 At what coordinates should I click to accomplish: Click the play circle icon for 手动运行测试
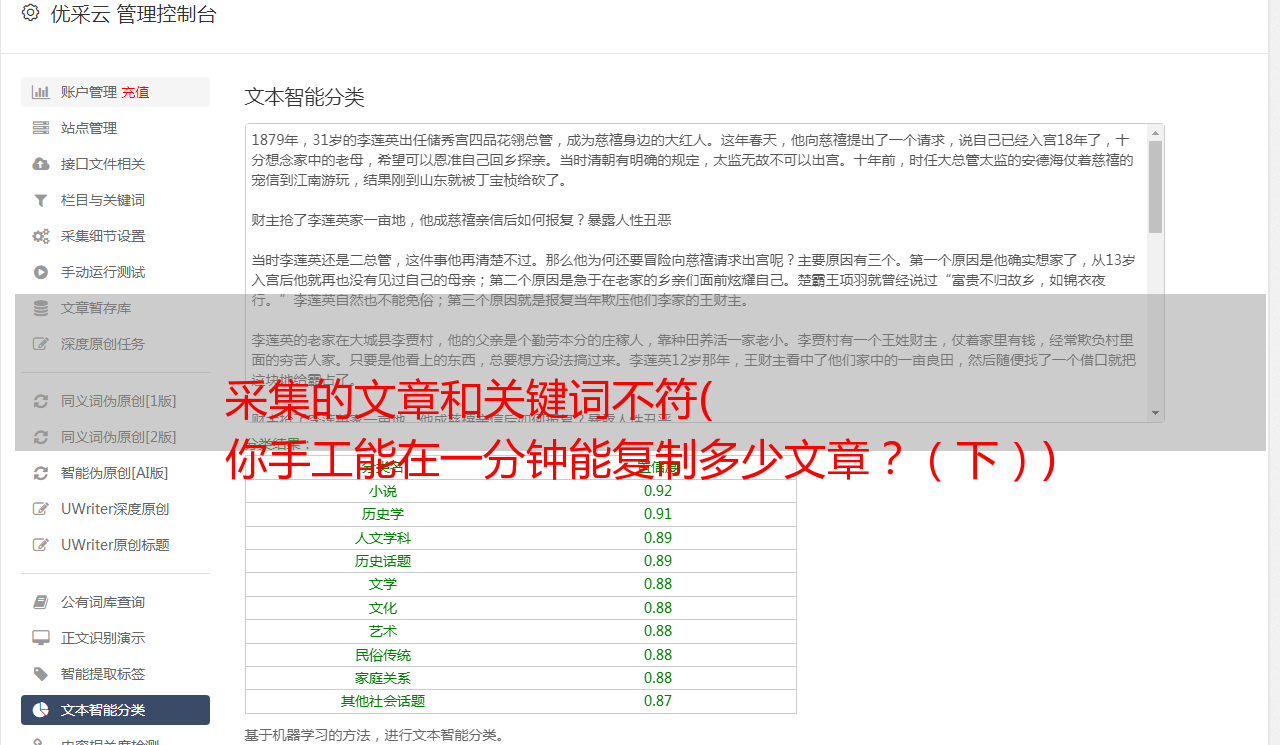coord(41,272)
